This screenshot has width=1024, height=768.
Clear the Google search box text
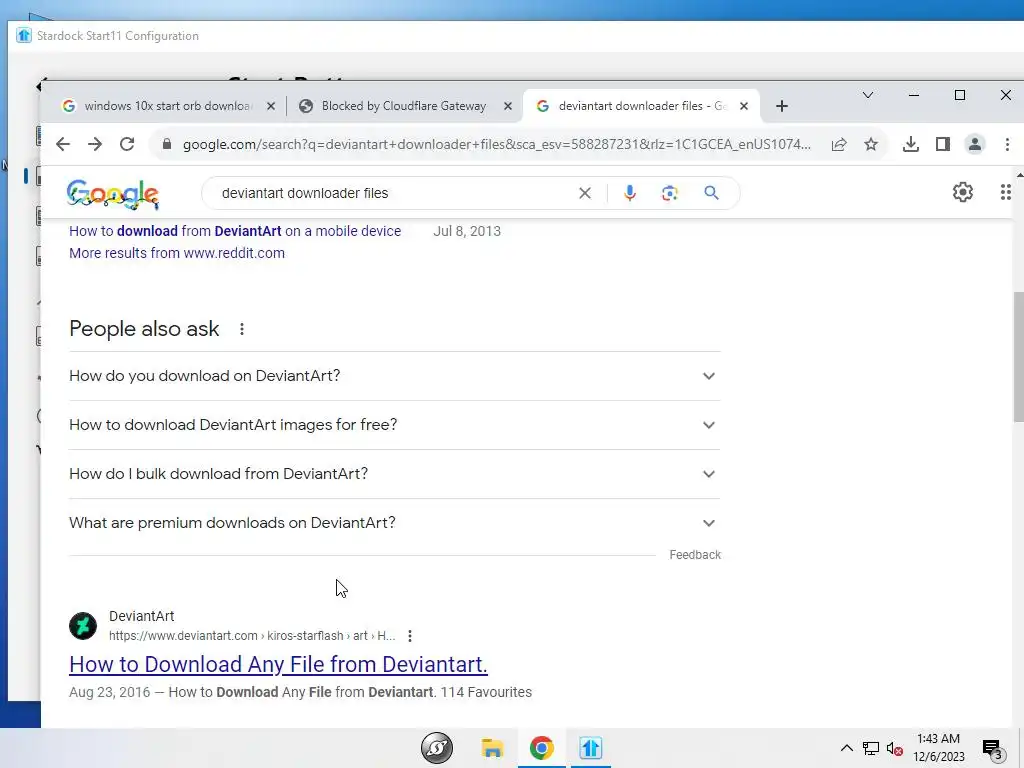(585, 193)
